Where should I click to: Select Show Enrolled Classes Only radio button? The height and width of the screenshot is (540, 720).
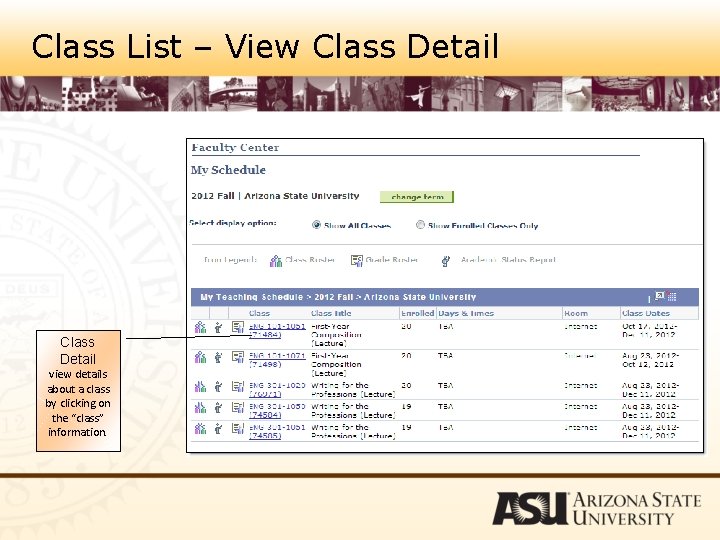click(420, 225)
